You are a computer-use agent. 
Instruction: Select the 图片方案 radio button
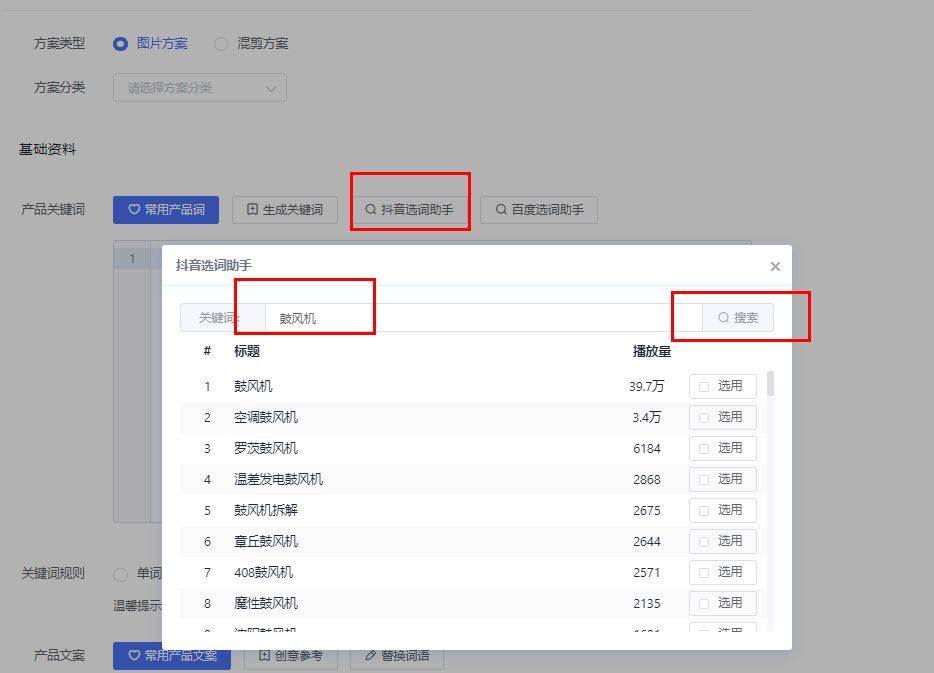pyautogui.click(x=120, y=44)
